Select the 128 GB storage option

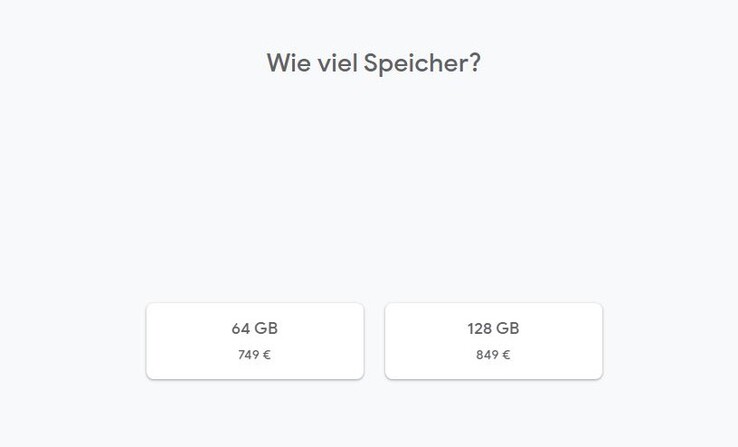coord(493,341)
